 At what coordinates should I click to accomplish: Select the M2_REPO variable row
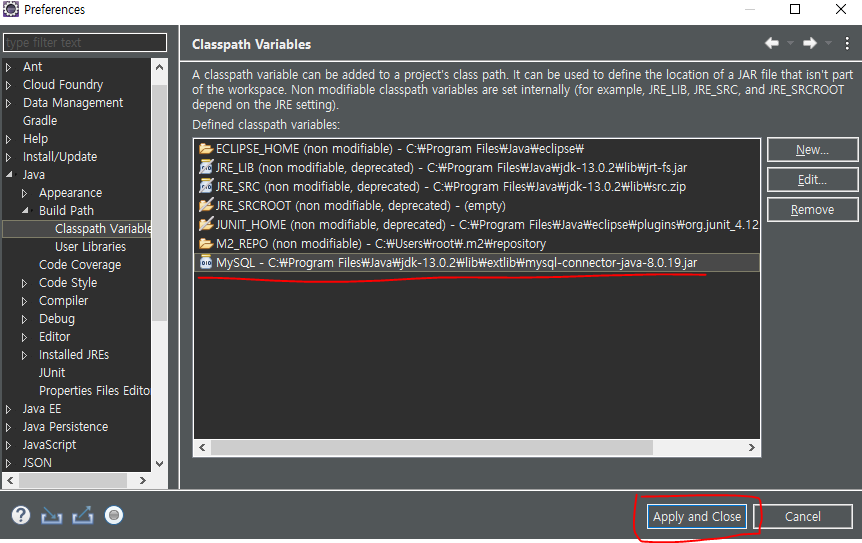477,243
